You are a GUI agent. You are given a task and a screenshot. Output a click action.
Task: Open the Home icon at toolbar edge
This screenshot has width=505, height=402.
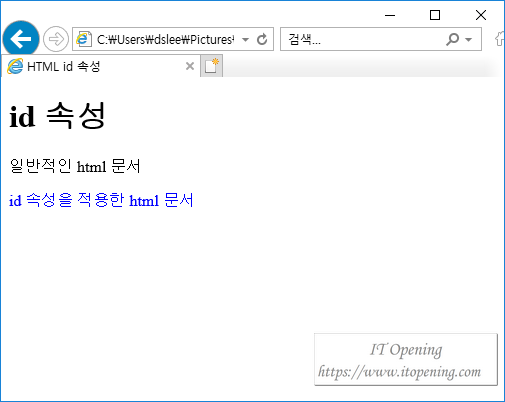499,39
